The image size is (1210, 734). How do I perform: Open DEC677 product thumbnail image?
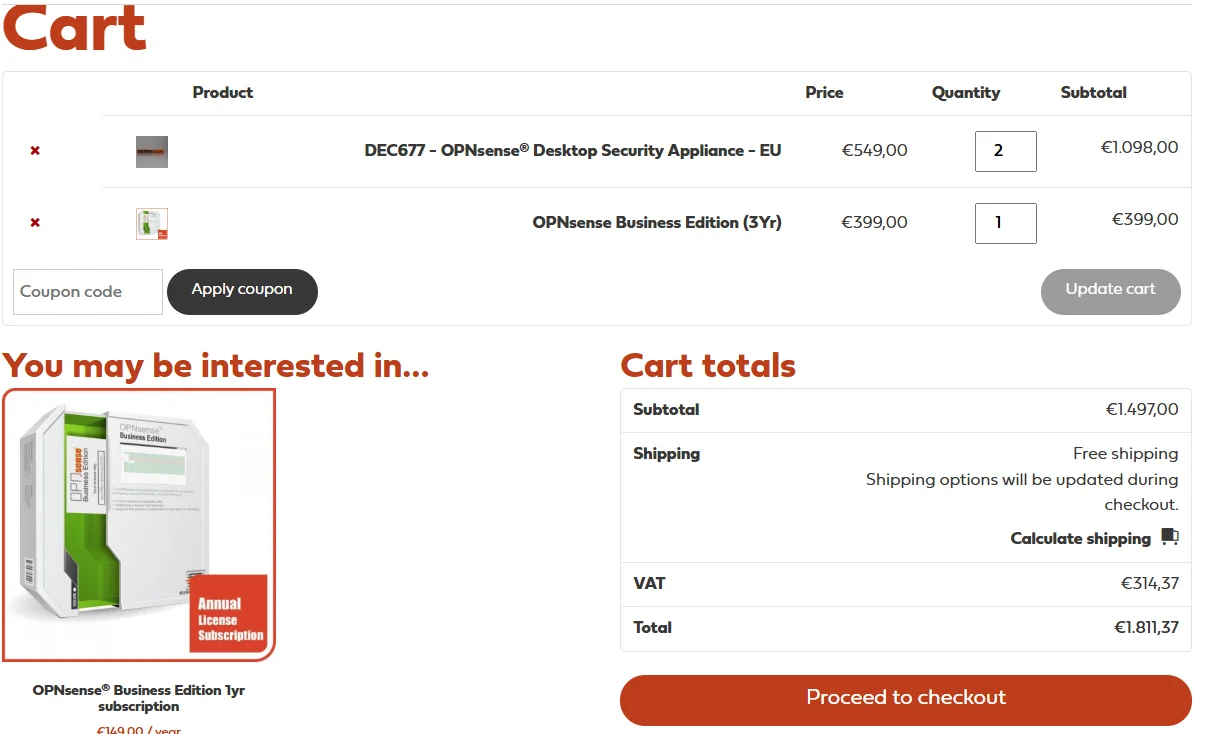152,152
